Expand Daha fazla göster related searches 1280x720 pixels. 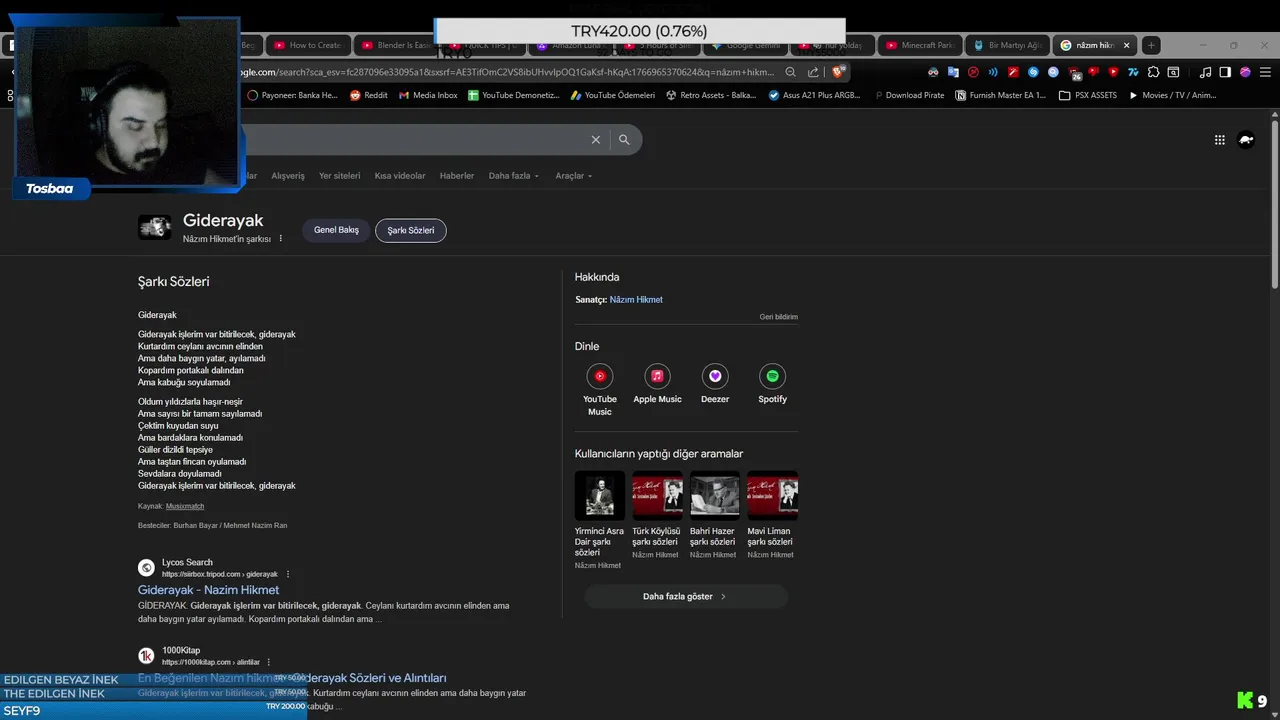pyautogui.click(x=686, y=597)
